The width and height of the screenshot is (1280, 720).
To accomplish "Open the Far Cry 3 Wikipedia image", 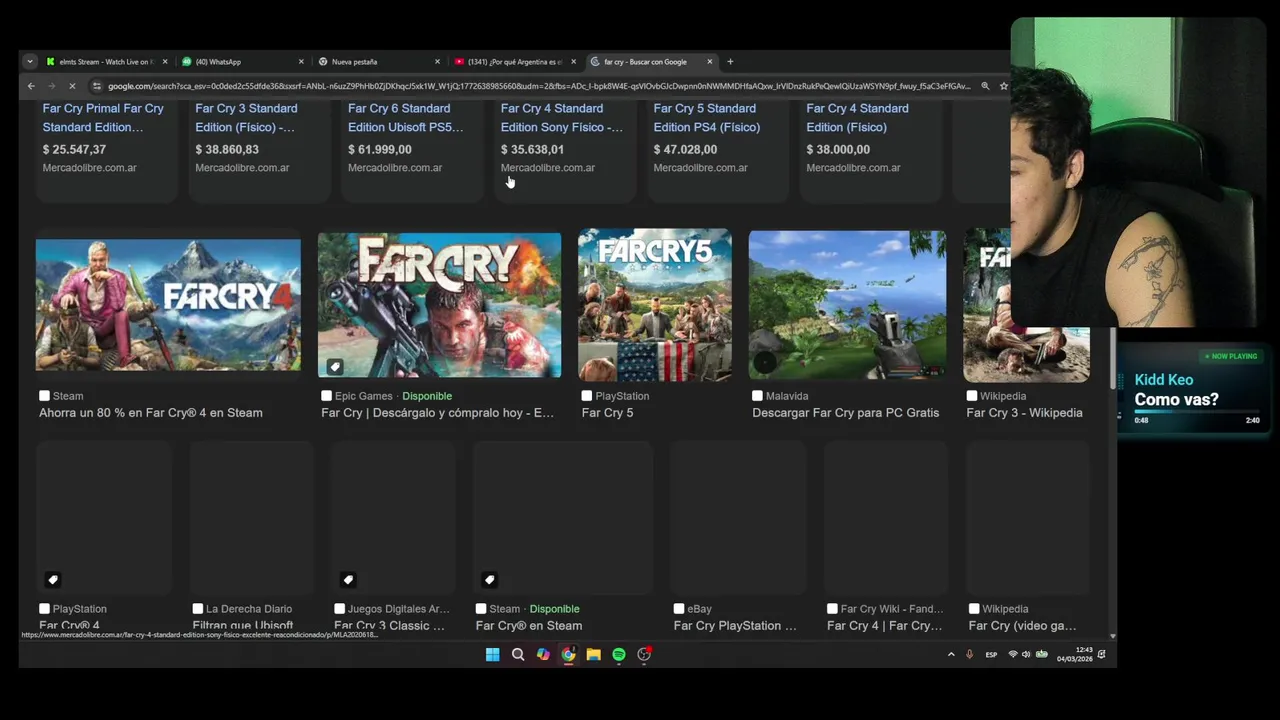I will 1026,305.
